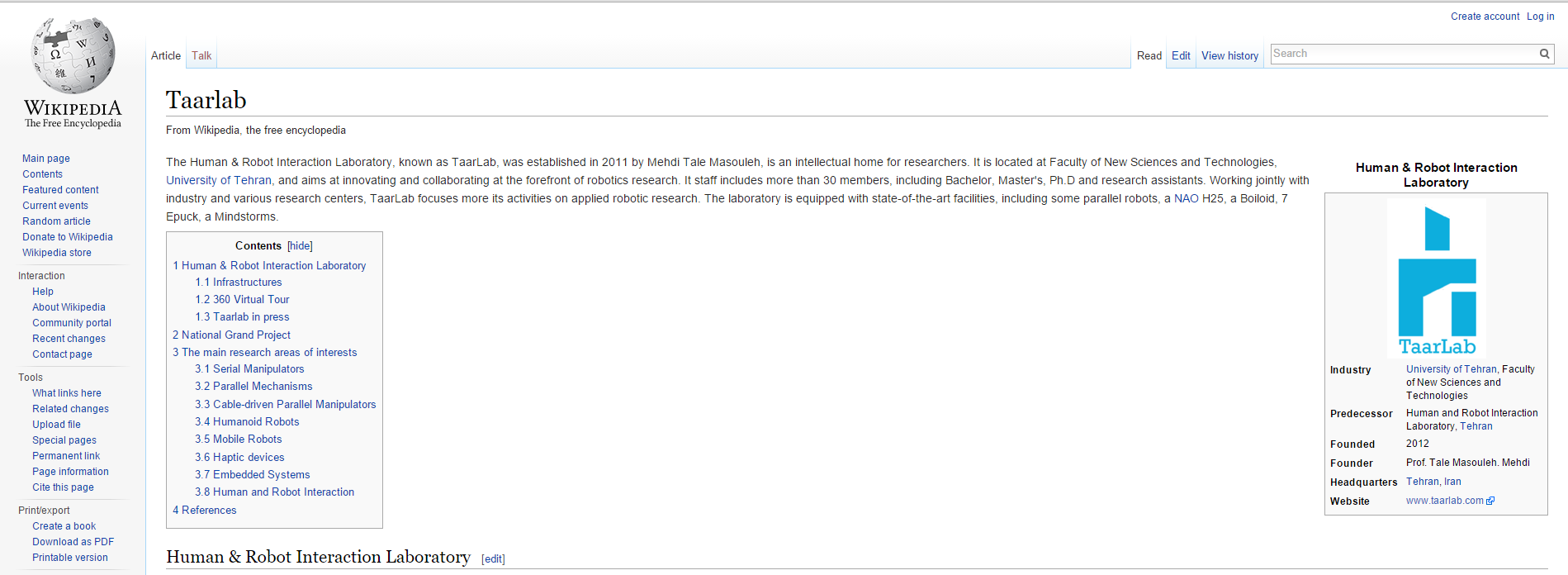The image size is (1568, 575).
Task: Jump to 3.1 Serial Manipulators
Action: (249, 369)
